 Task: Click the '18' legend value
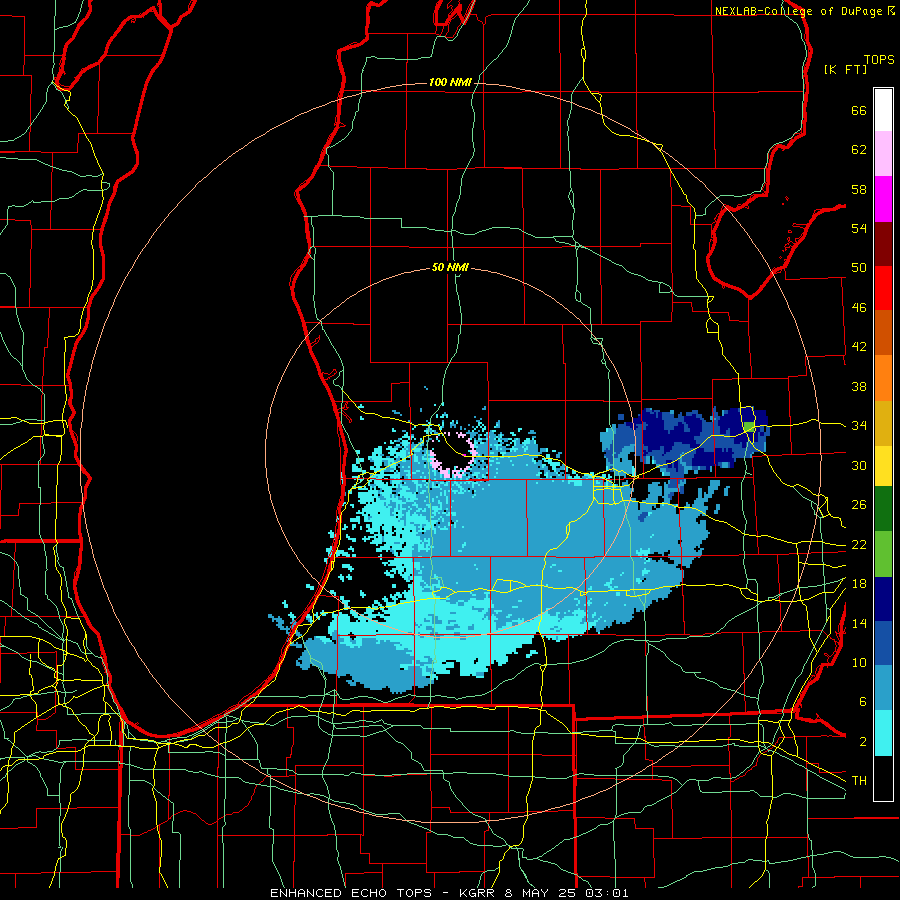(x=859, y=584)
